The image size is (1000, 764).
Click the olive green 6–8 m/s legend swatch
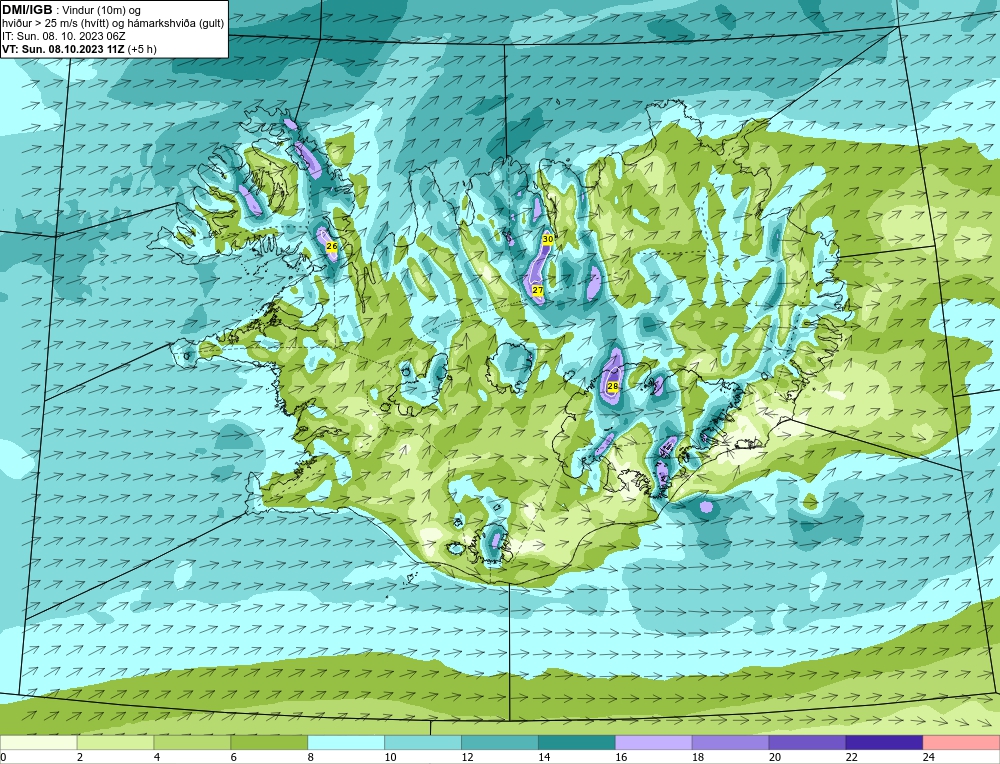(x=269, y=742)
